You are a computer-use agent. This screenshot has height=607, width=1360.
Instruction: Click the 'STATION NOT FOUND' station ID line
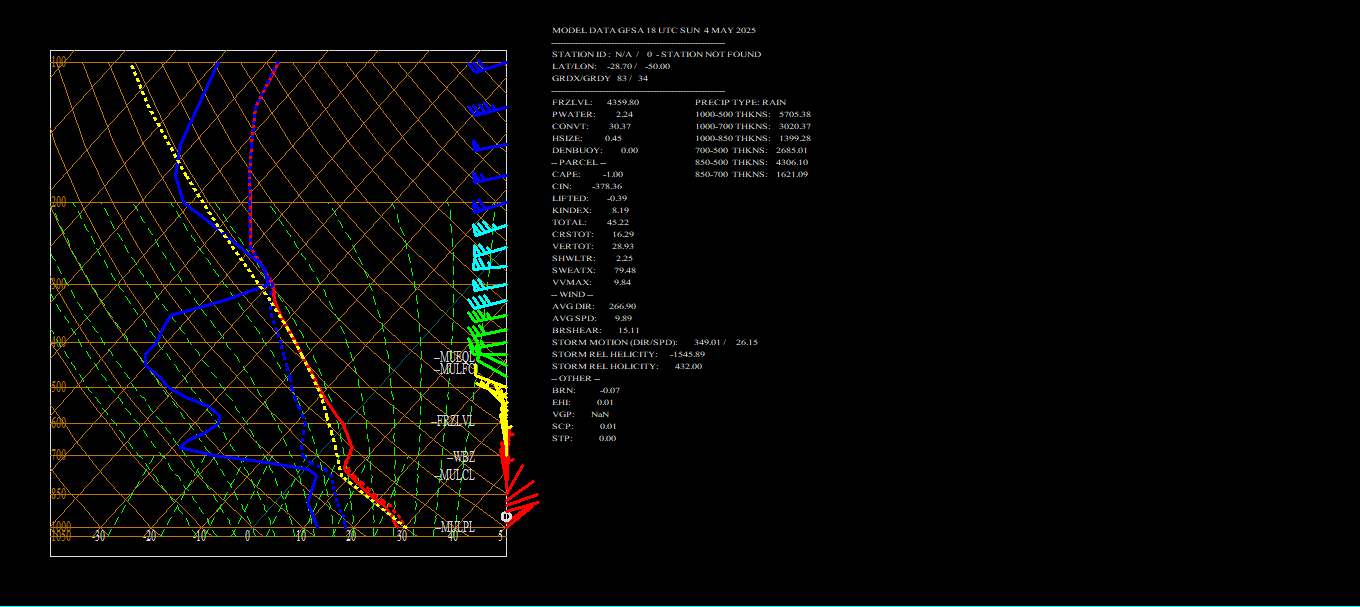point(656,54)
